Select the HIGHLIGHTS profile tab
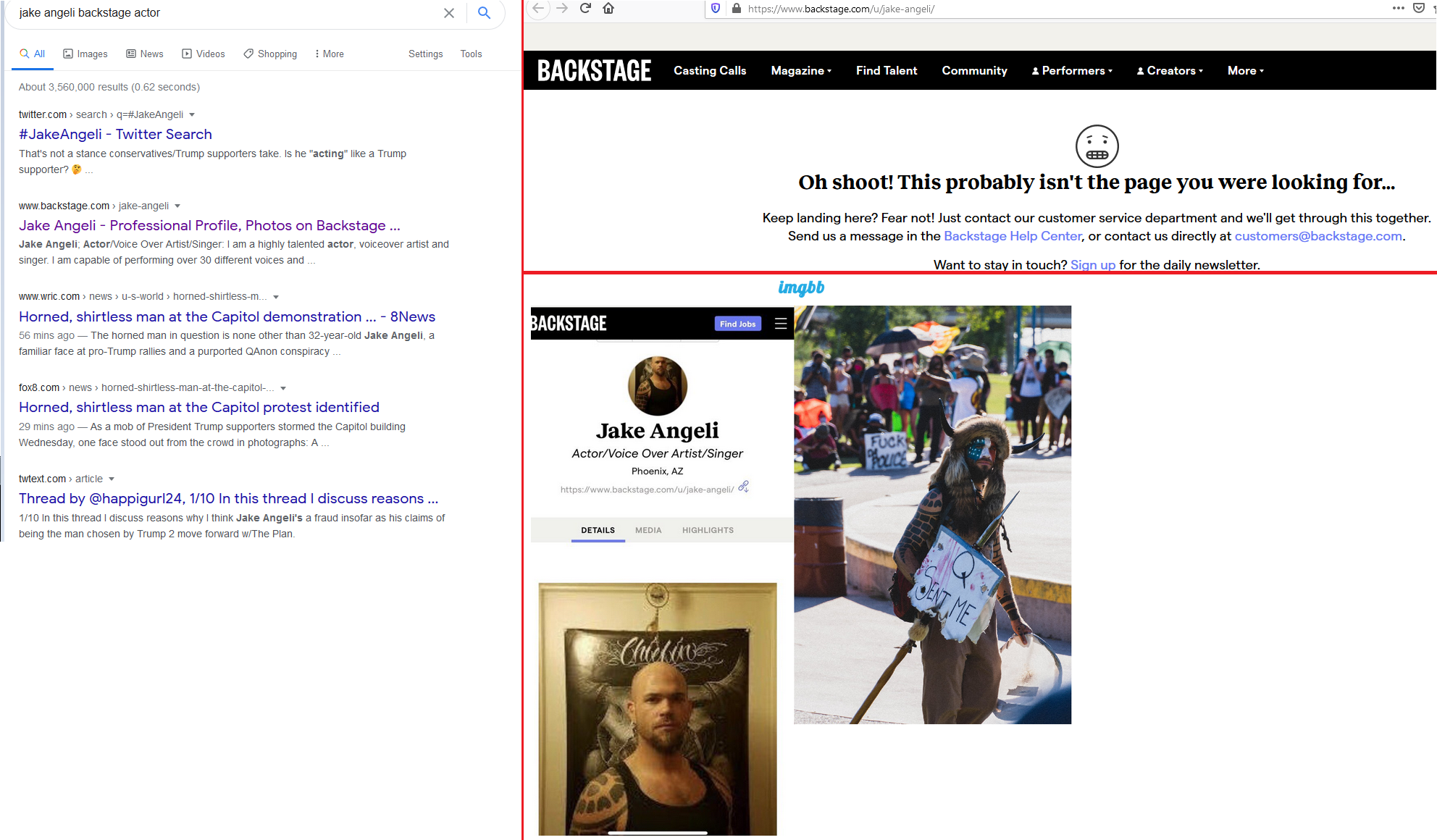The image size is (1437, 840). pos(708,530)
